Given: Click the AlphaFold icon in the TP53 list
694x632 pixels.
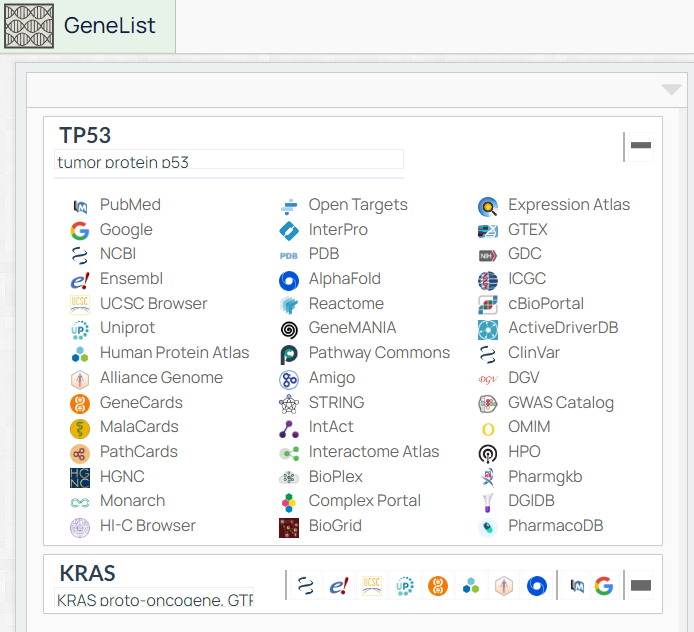Looking at the screenshot, I should 289,280.
